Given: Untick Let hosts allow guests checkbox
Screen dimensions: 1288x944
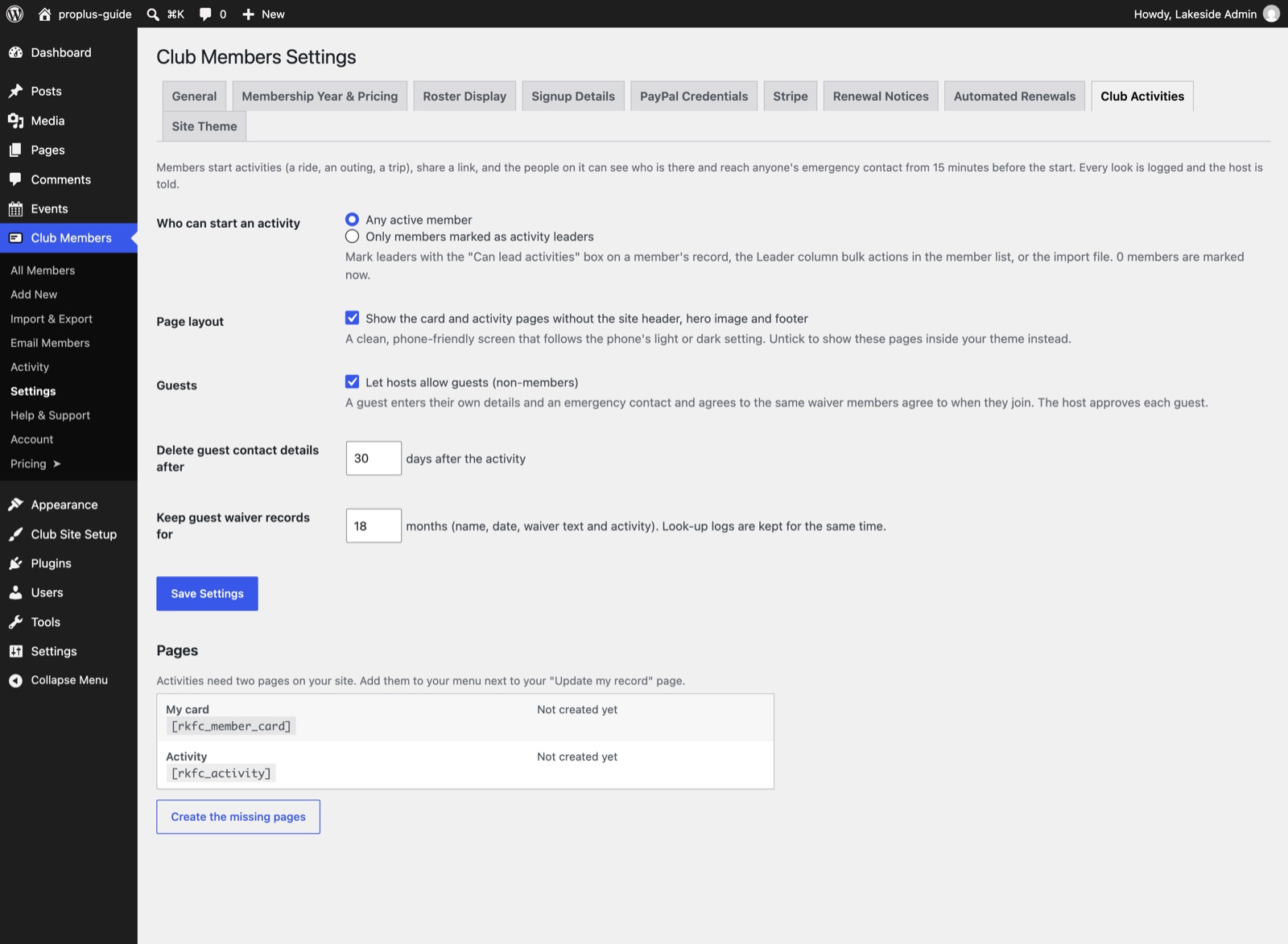Looking at the screenshot, I should click(x=352, y=381).
